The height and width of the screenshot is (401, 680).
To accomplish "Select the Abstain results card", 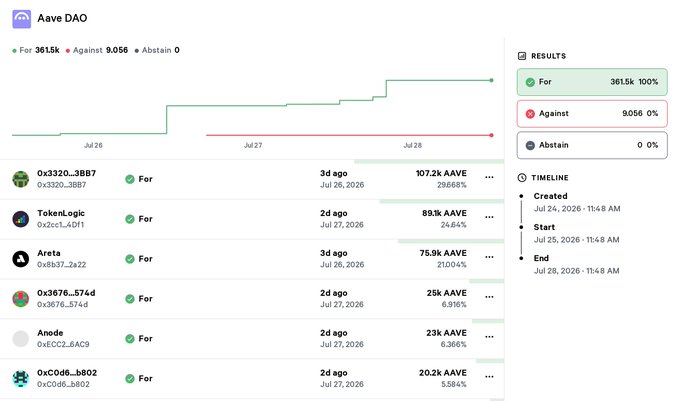I will 592,145.
